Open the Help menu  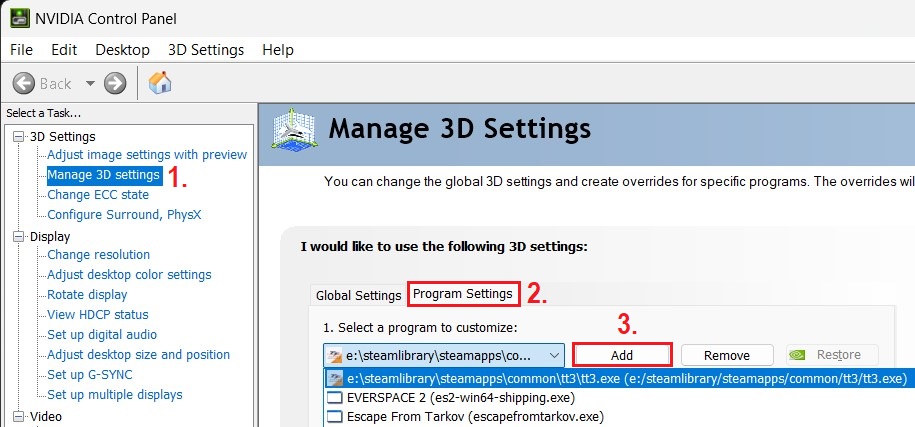pos(278,50)
